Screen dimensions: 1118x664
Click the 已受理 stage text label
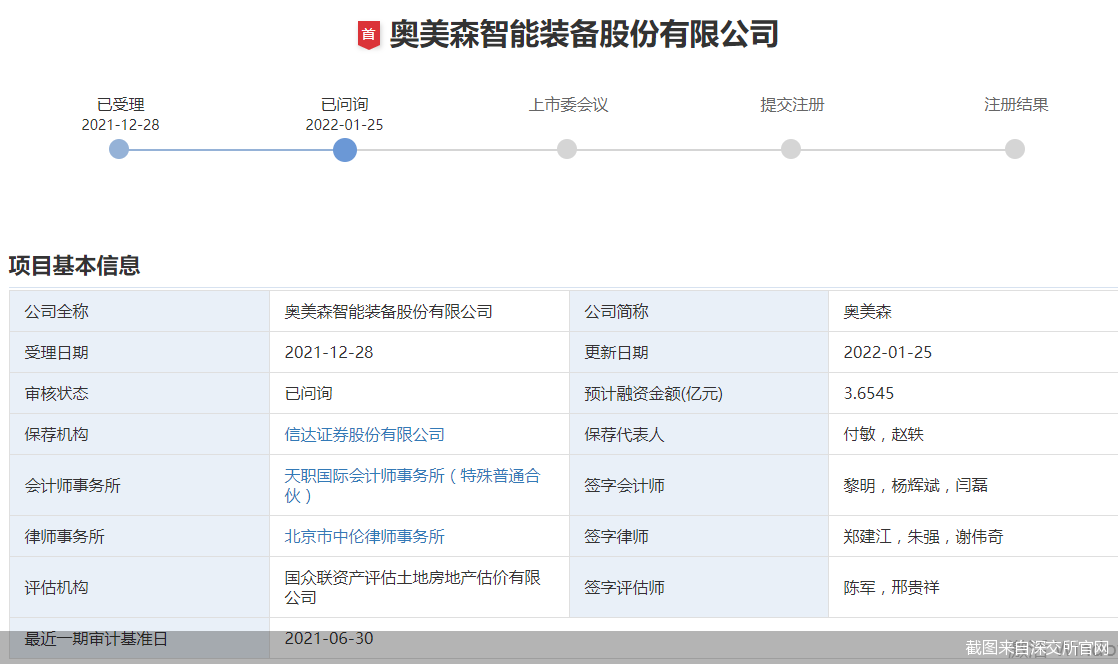(x=120, y=104)
